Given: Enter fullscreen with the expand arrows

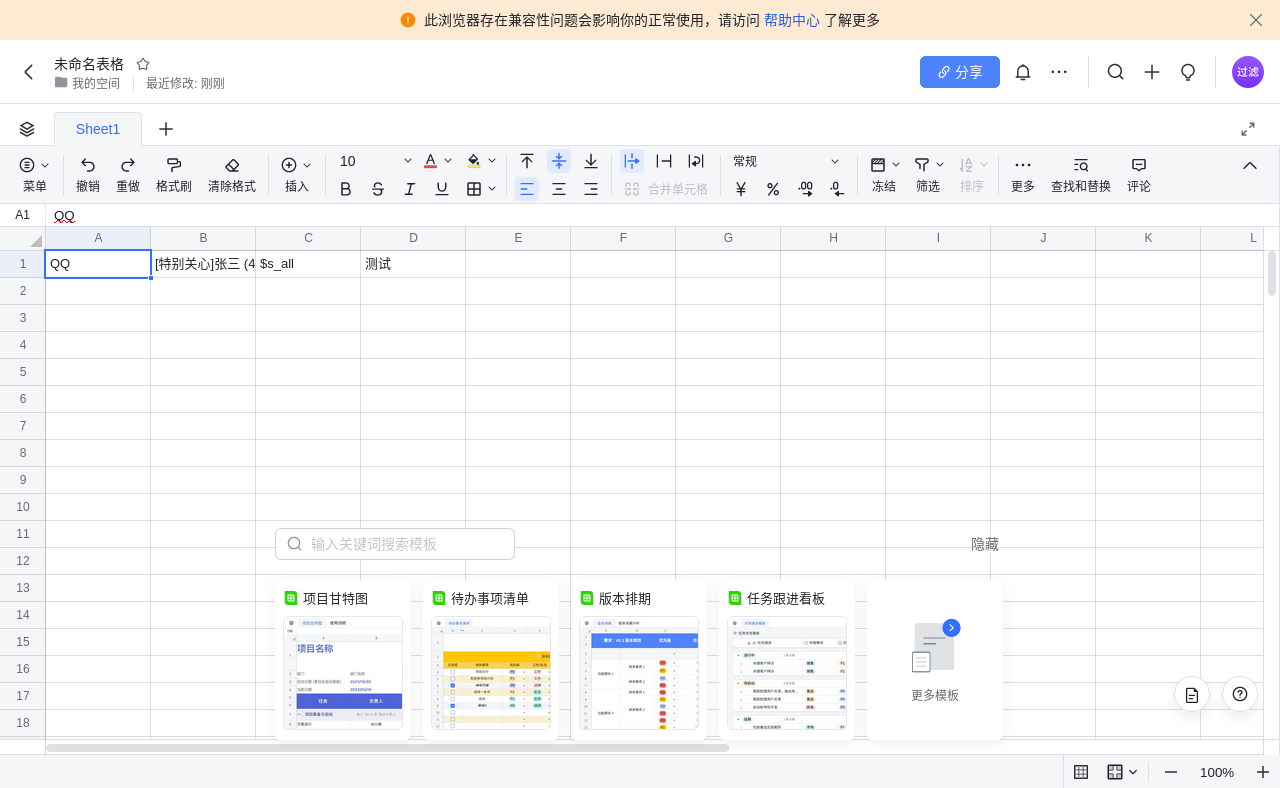Looking at the screenshot, I should 1248,129.
